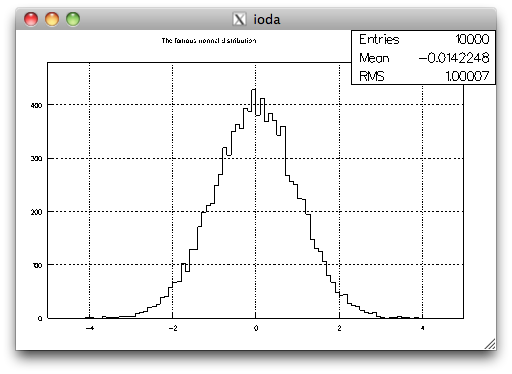Click the 2 label on horizontal axis
512x374 pixels.
click(x=339, y=328)
